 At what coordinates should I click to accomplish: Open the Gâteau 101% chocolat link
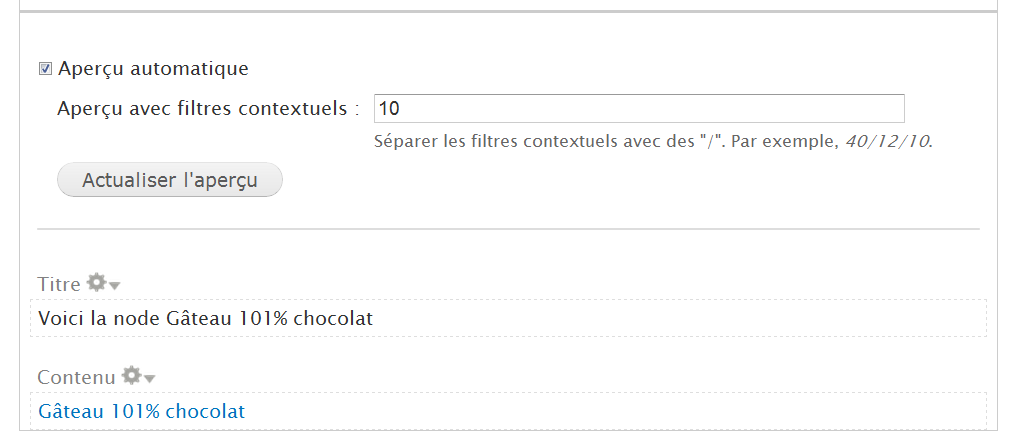click(141, 411)
